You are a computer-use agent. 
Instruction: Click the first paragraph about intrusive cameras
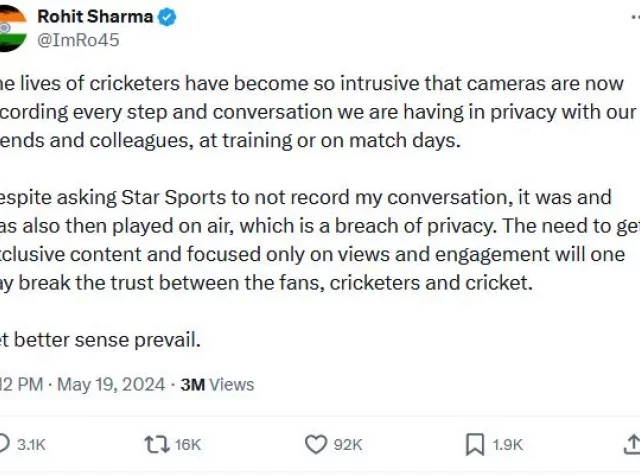[320, 112]
